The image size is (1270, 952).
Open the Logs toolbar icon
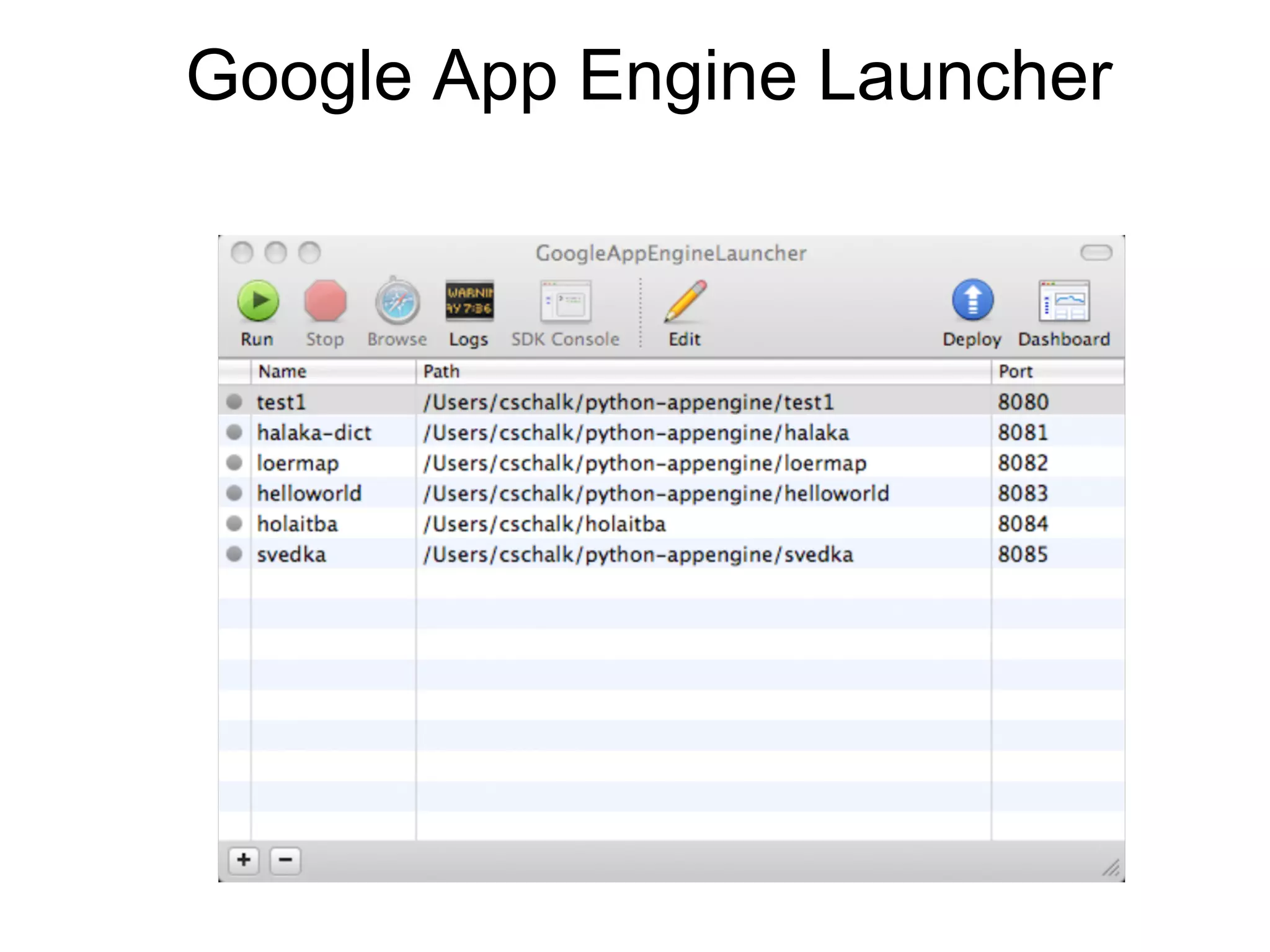(x=469, y=301)
